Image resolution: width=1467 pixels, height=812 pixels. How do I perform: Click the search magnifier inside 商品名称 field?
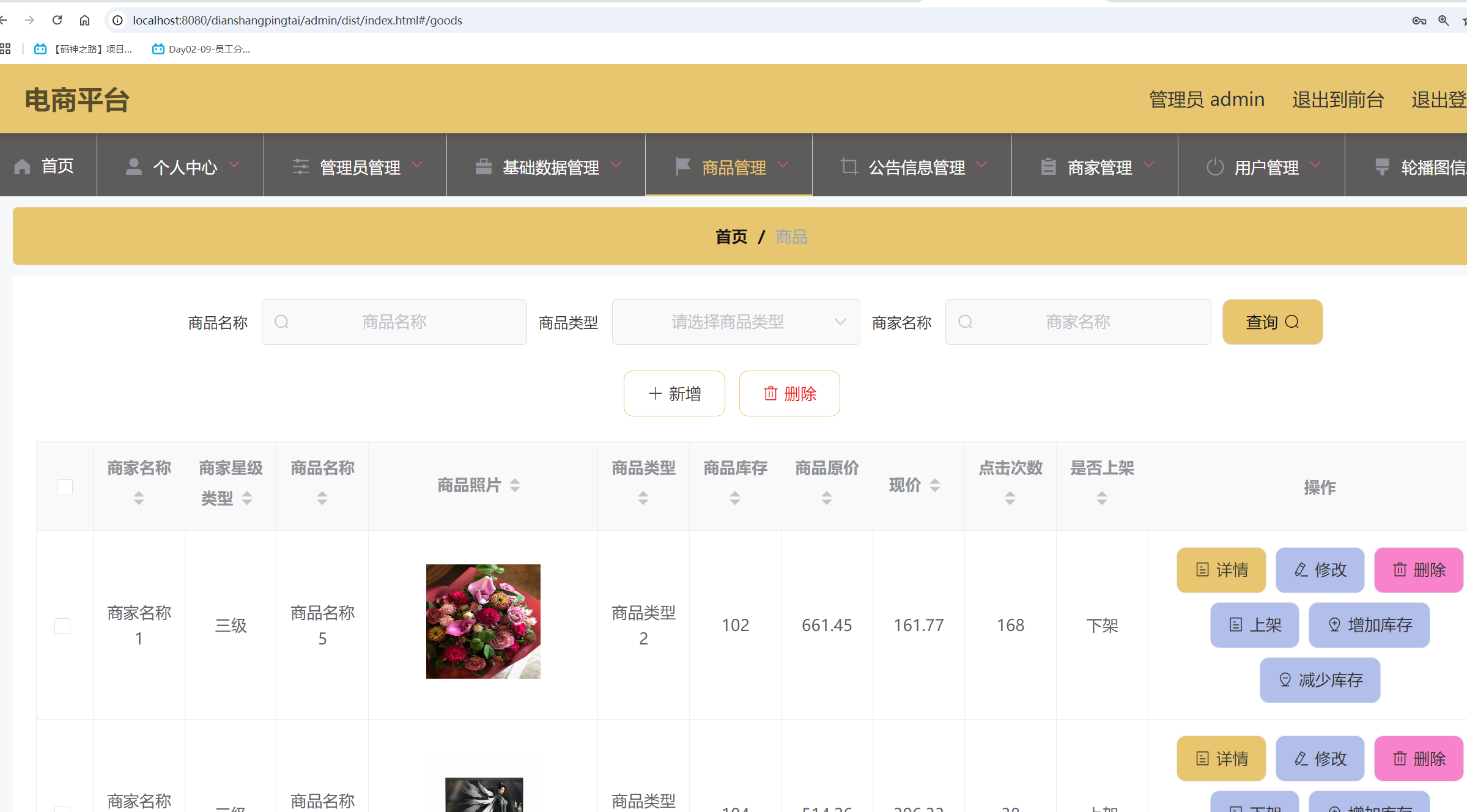[282, 322]
